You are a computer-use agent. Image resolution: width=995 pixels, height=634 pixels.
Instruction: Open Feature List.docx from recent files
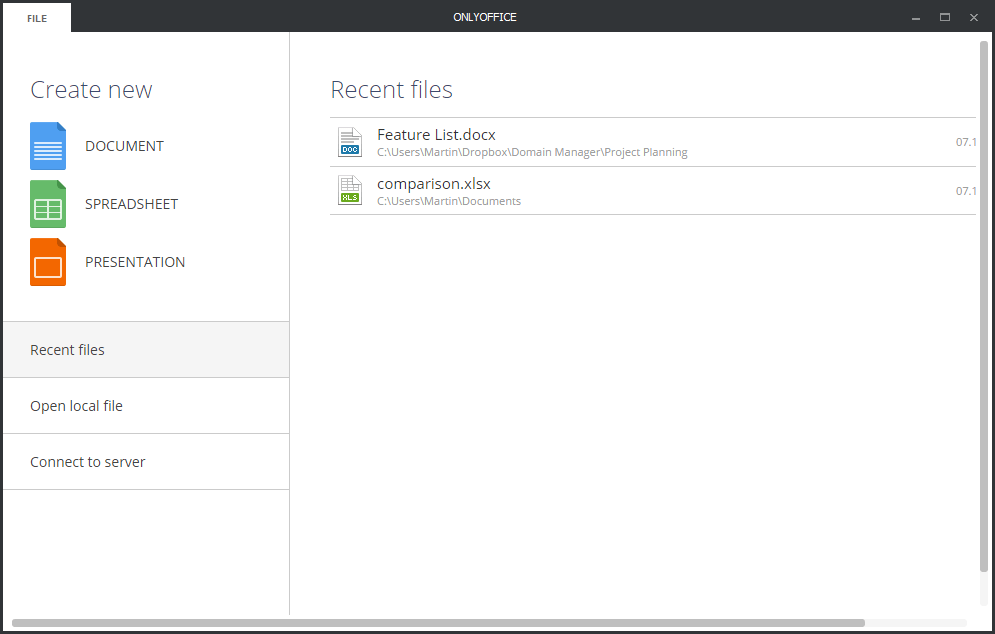pos(652,142)
